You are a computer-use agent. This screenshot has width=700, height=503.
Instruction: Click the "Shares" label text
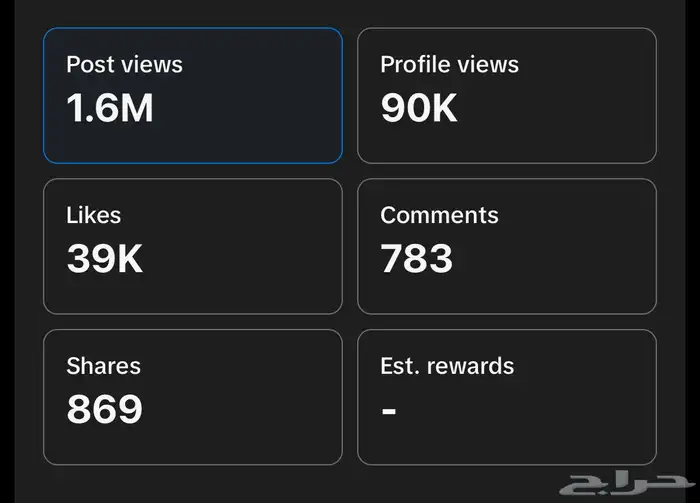[103, 366]
